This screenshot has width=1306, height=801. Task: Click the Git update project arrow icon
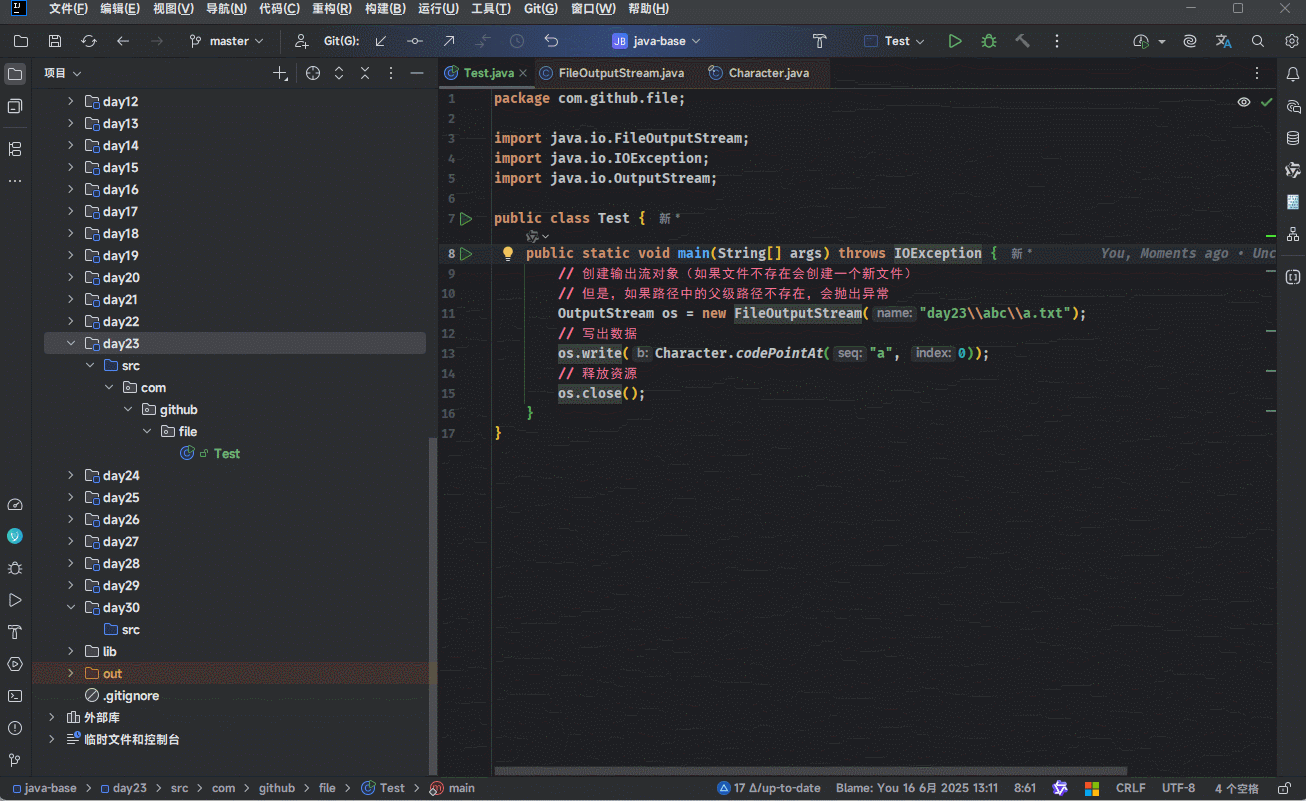click(x=381, y=41)
